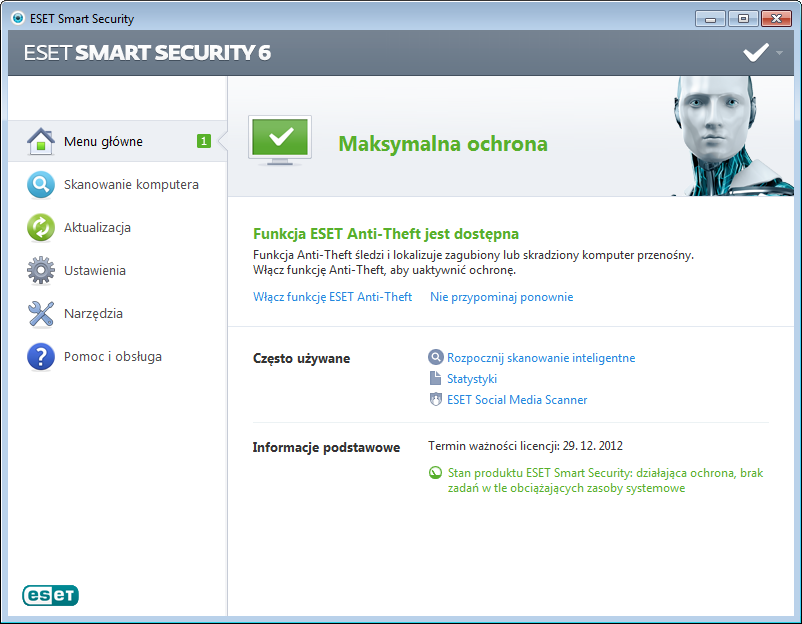Click the Stan produktu ESET Smart Security status
Viewport: 802px width, 624px height.
[x=605, y=480]
